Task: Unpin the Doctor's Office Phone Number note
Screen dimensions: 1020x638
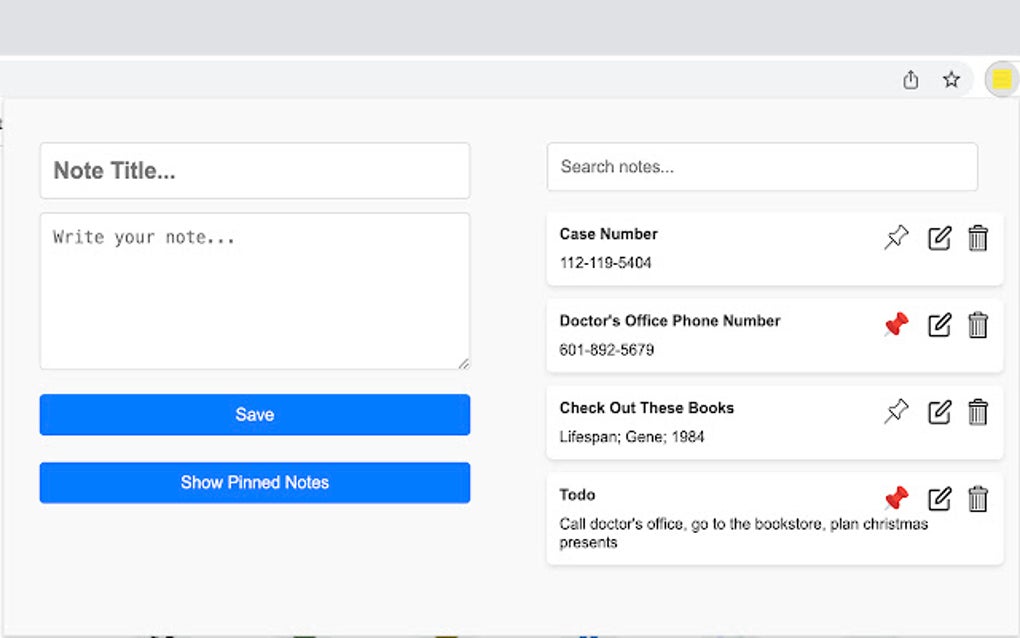Action: 896,324
